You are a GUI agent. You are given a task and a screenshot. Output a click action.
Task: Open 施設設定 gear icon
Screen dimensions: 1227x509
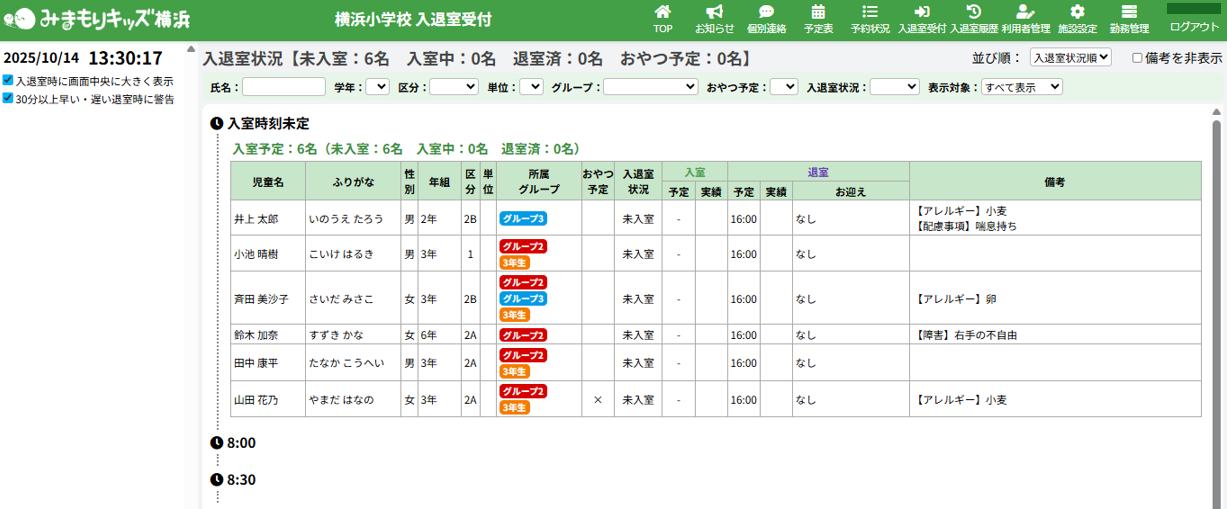click(x=1077, y=18)
